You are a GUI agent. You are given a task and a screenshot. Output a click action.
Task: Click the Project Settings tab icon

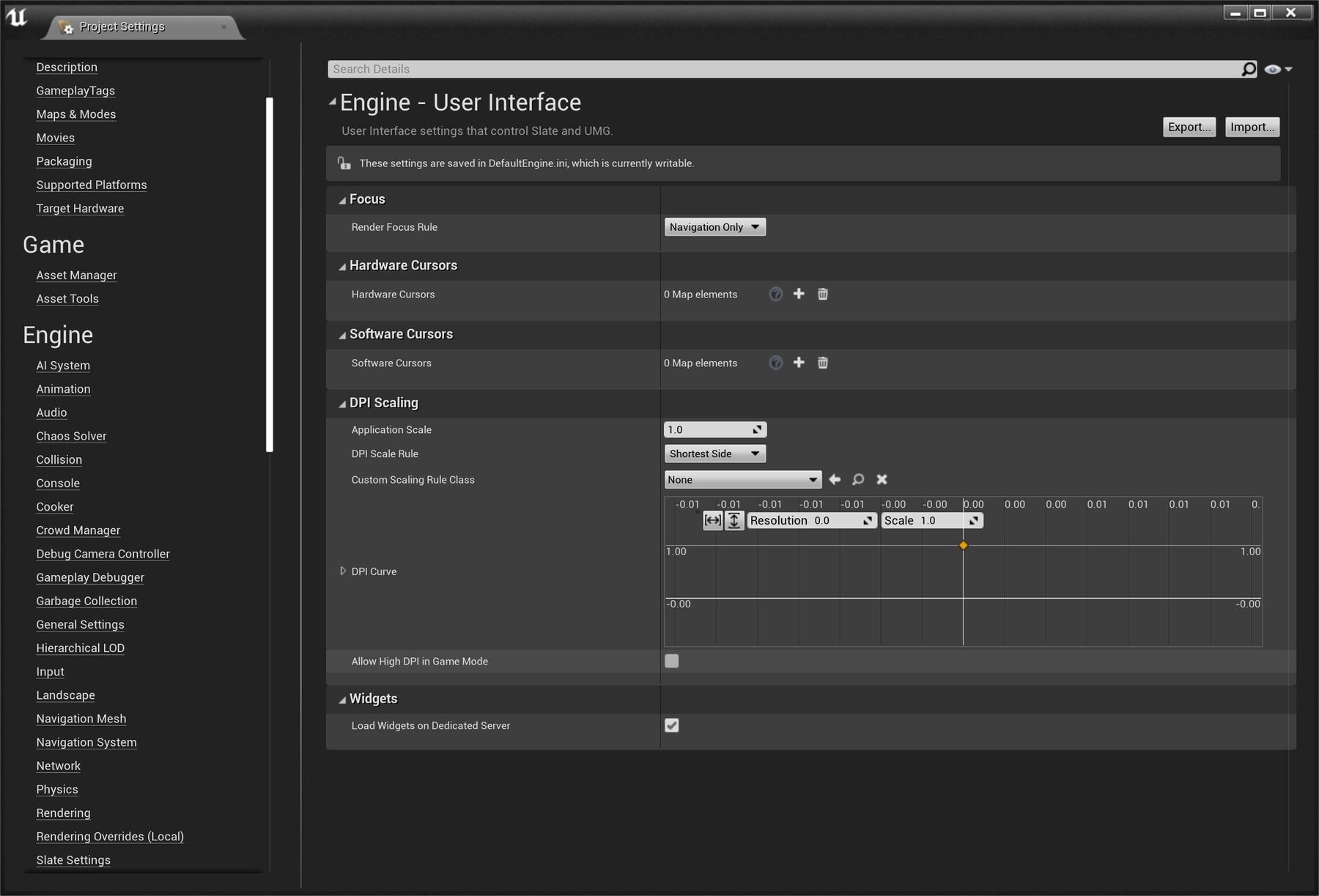(66, 27)
